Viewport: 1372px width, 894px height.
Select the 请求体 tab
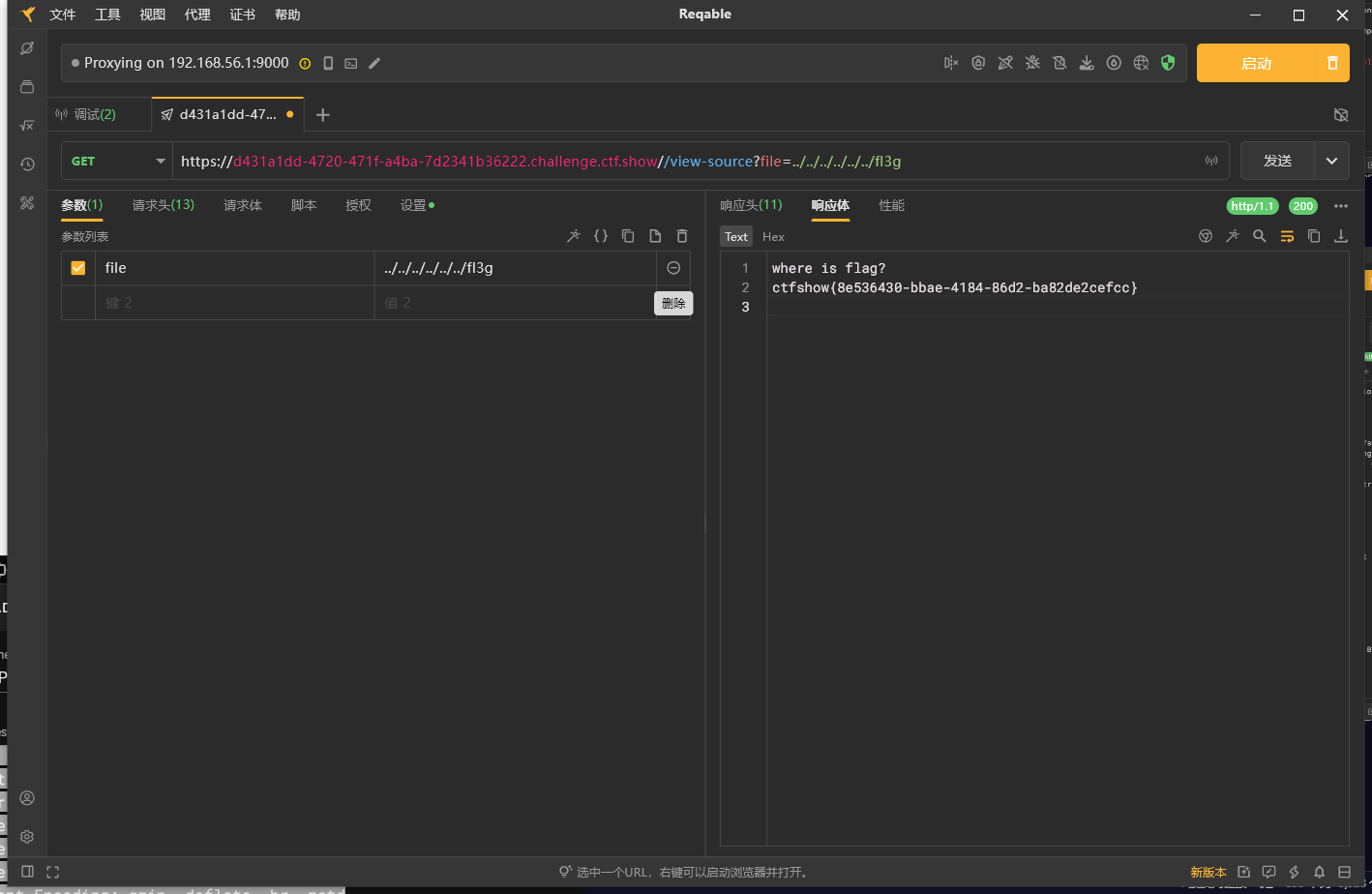243,205
